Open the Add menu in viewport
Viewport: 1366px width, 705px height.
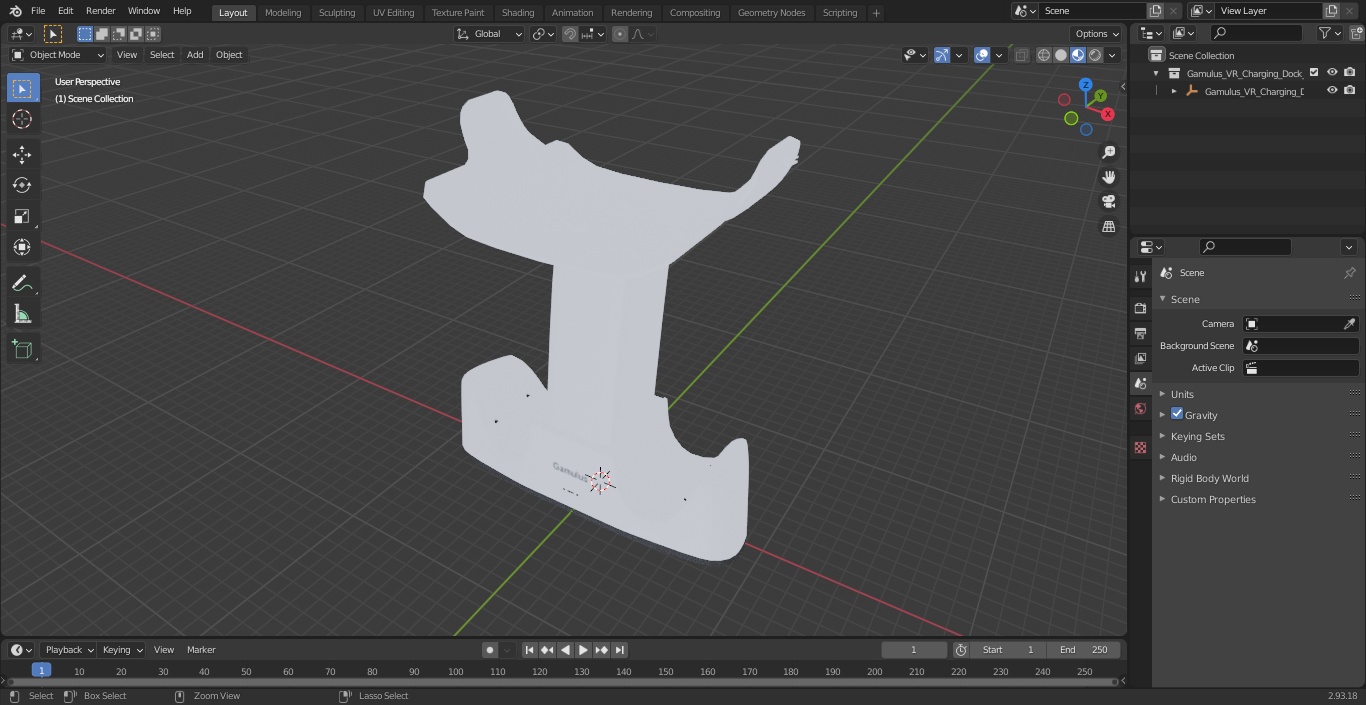[195, 55]
